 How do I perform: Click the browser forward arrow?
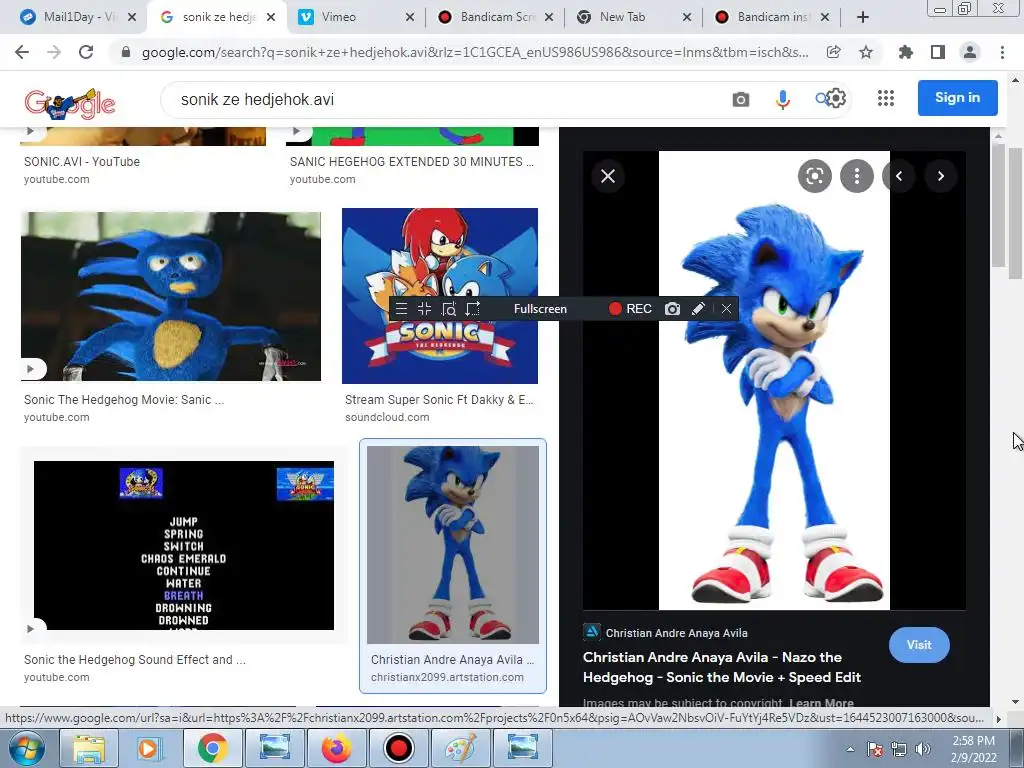tap(54, 52)
